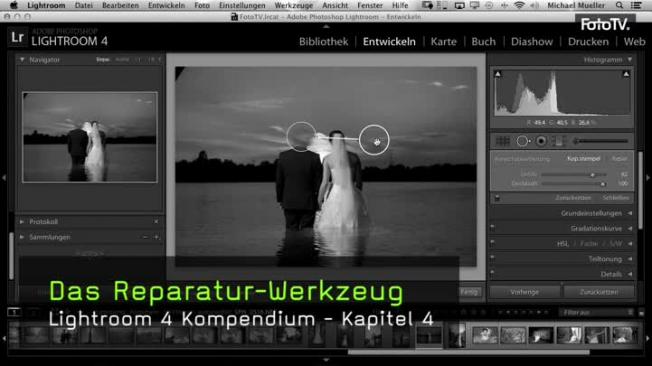The width and height of the screenshot is (652, 366).
Task: Switch to the Bibliothek module
Action: coord(324,42)
